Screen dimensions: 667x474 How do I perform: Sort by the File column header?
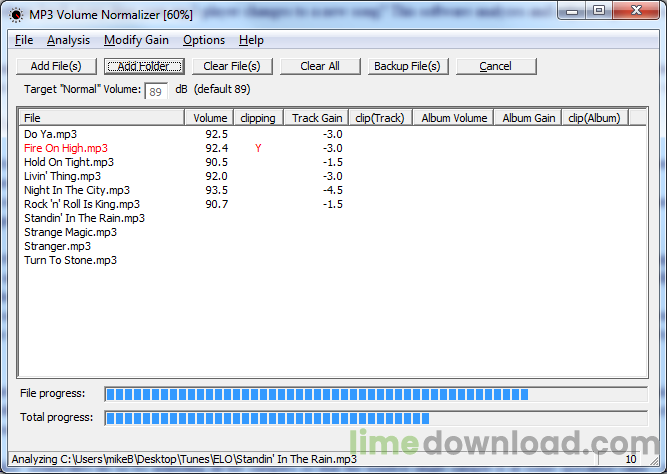click(x=101, y=118)
